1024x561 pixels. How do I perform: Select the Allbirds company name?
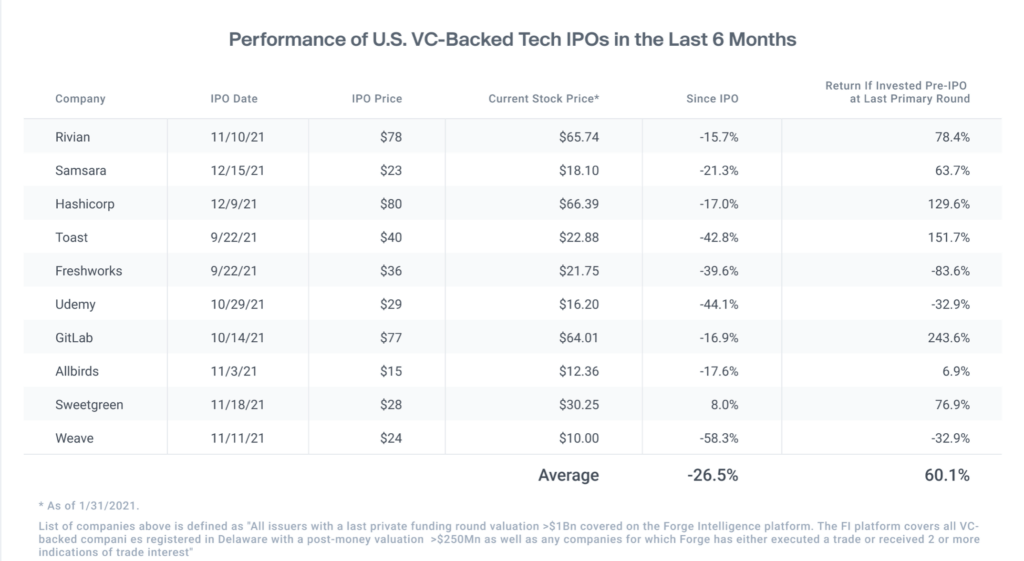[77, 371]
